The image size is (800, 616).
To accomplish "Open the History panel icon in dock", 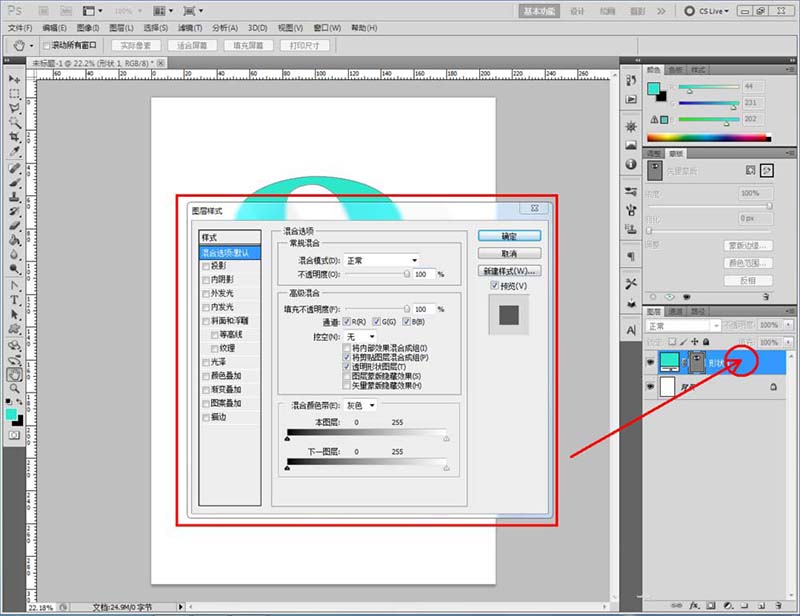I will click(631, 80).
